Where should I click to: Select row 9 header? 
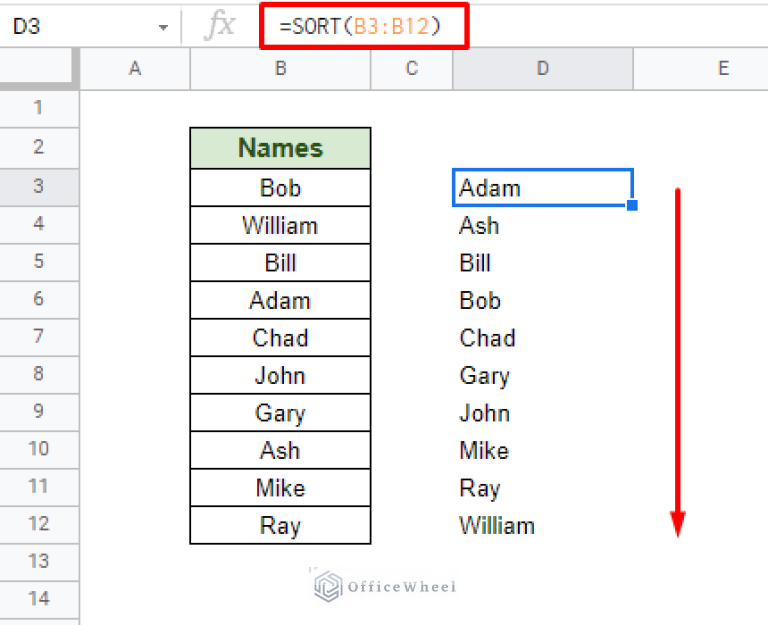[x=39, y=412]
